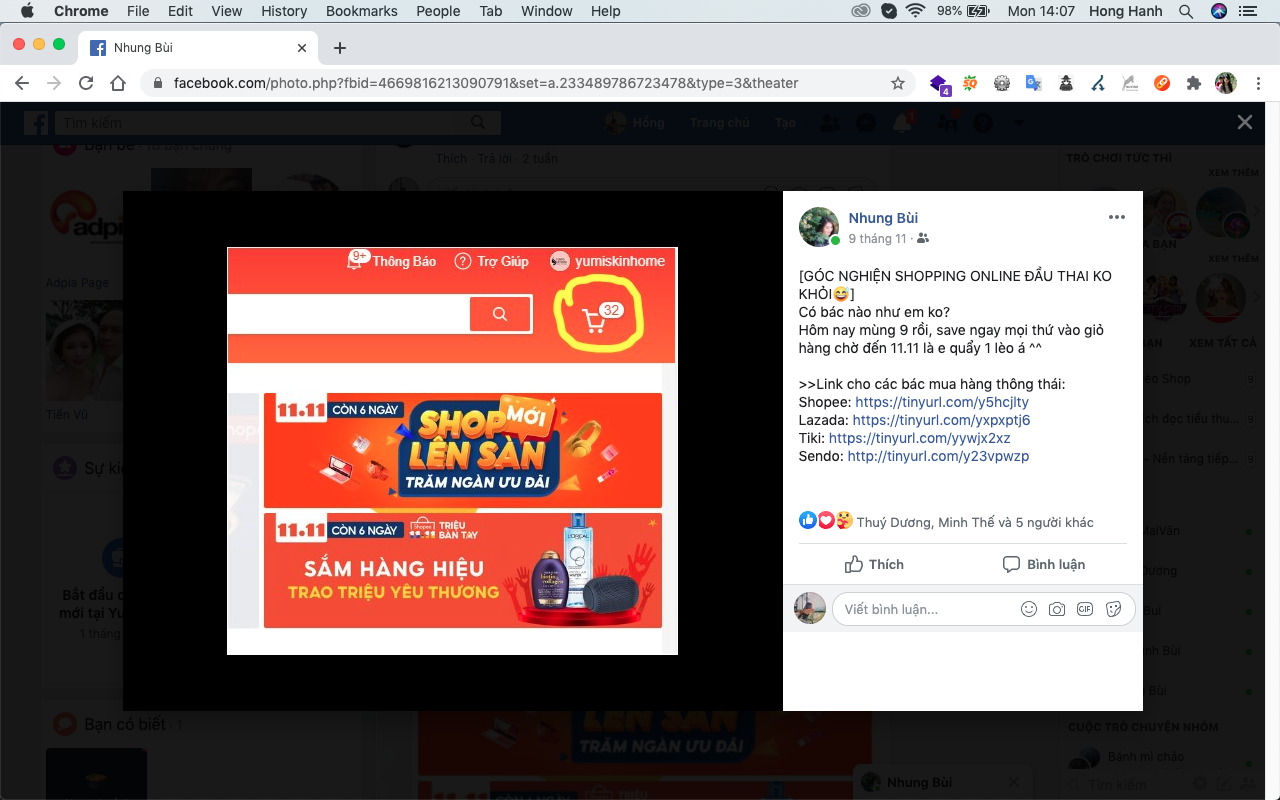Close the Nhung Bùi browser tab
Screen dimensions: 1280x800
pos(303,48)
